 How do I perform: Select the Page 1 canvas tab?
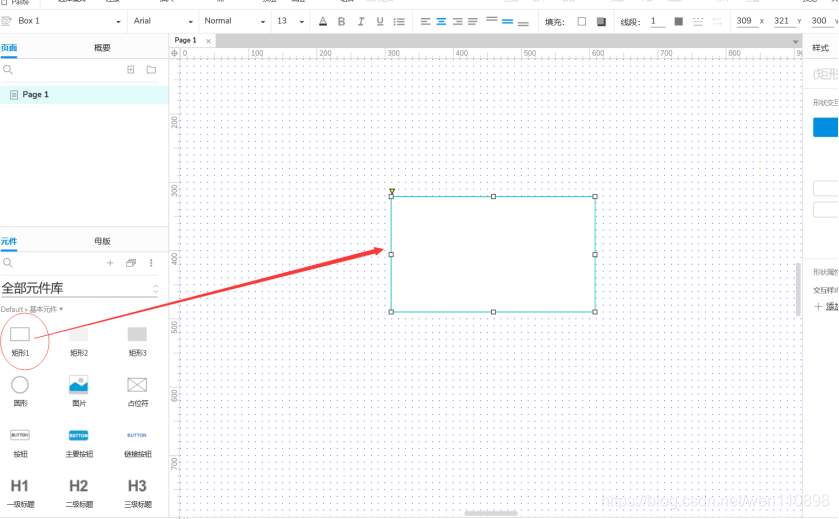[186, 40]
